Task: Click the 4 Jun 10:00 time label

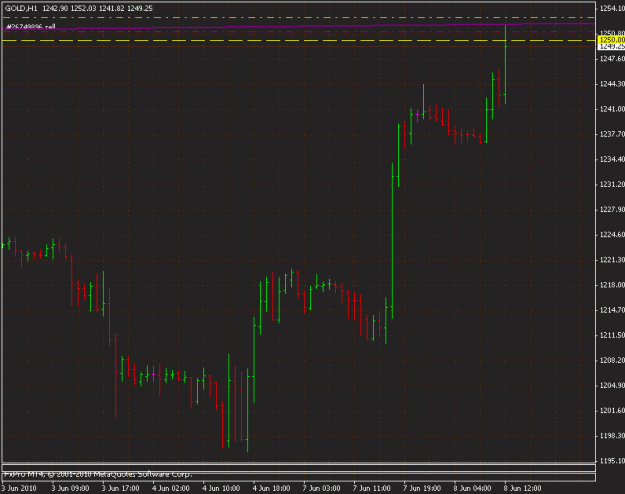Action: (221, 488)
